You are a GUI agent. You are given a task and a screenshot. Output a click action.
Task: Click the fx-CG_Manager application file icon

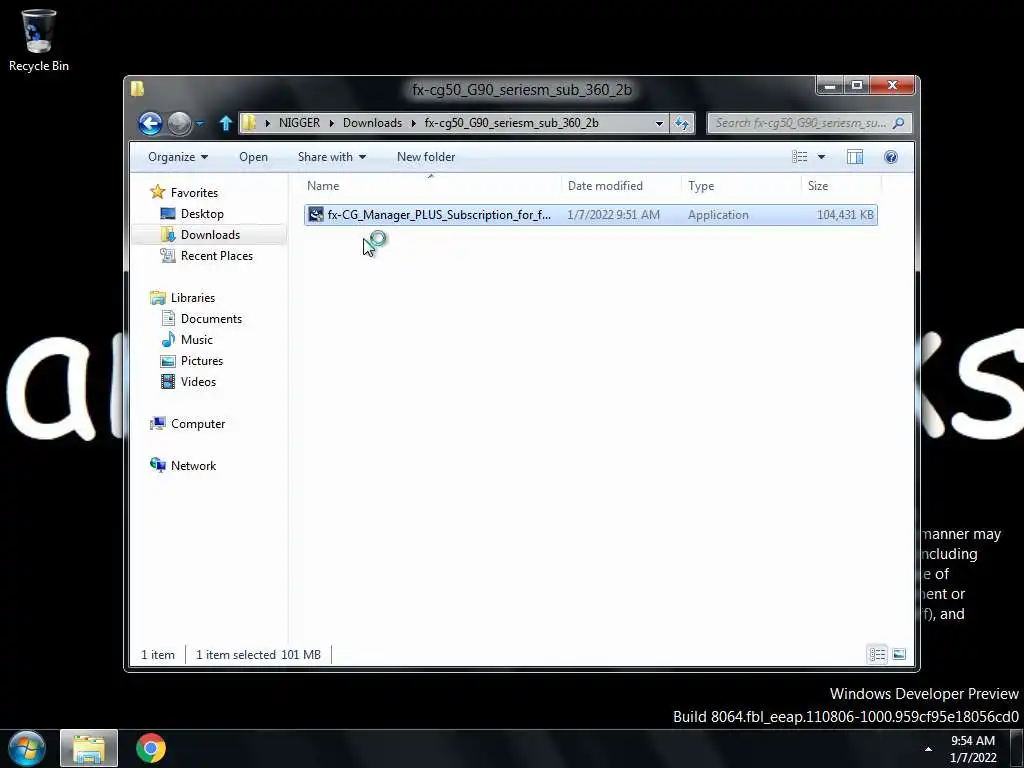coord(316,215)
